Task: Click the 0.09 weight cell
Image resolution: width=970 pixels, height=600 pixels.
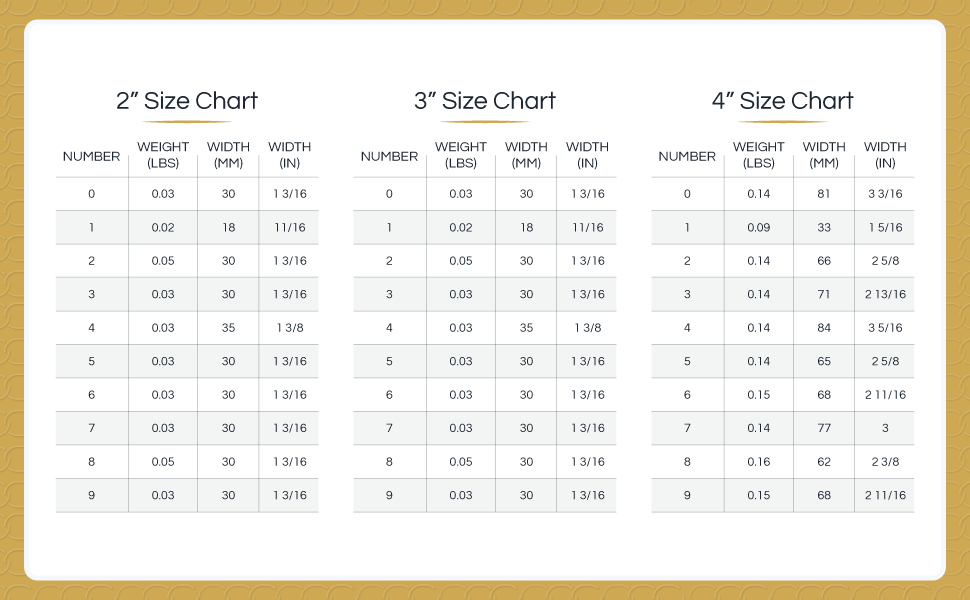Action: click(x=759, y=228)
